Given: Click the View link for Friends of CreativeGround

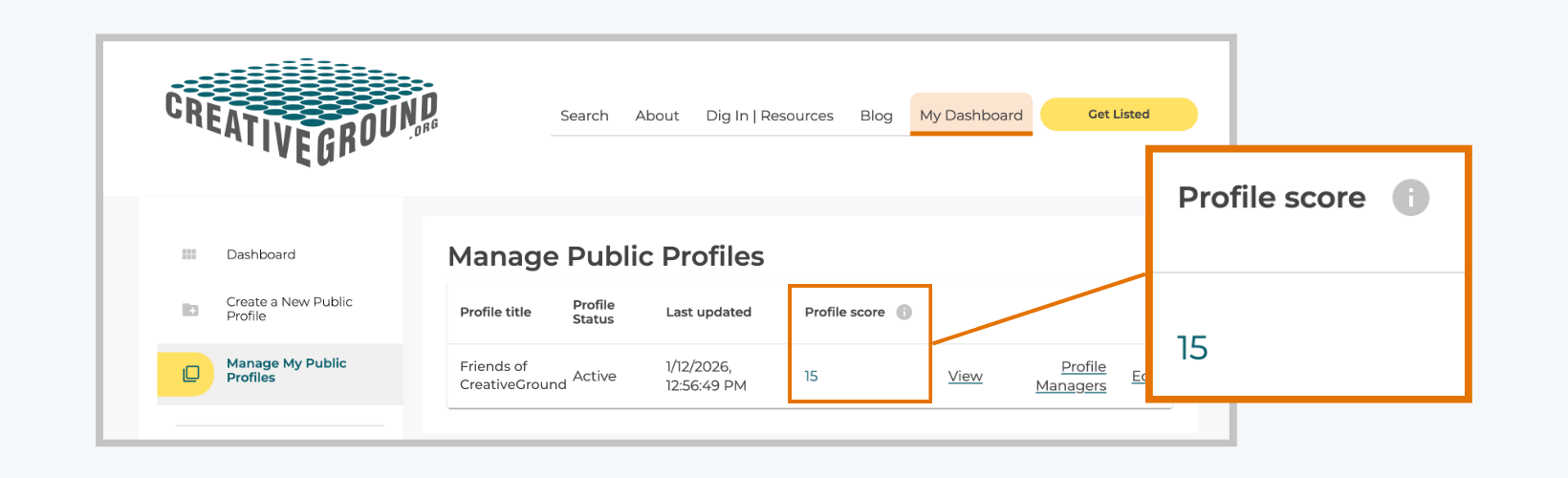Looking at the screenshot, I should click(966, 377).
